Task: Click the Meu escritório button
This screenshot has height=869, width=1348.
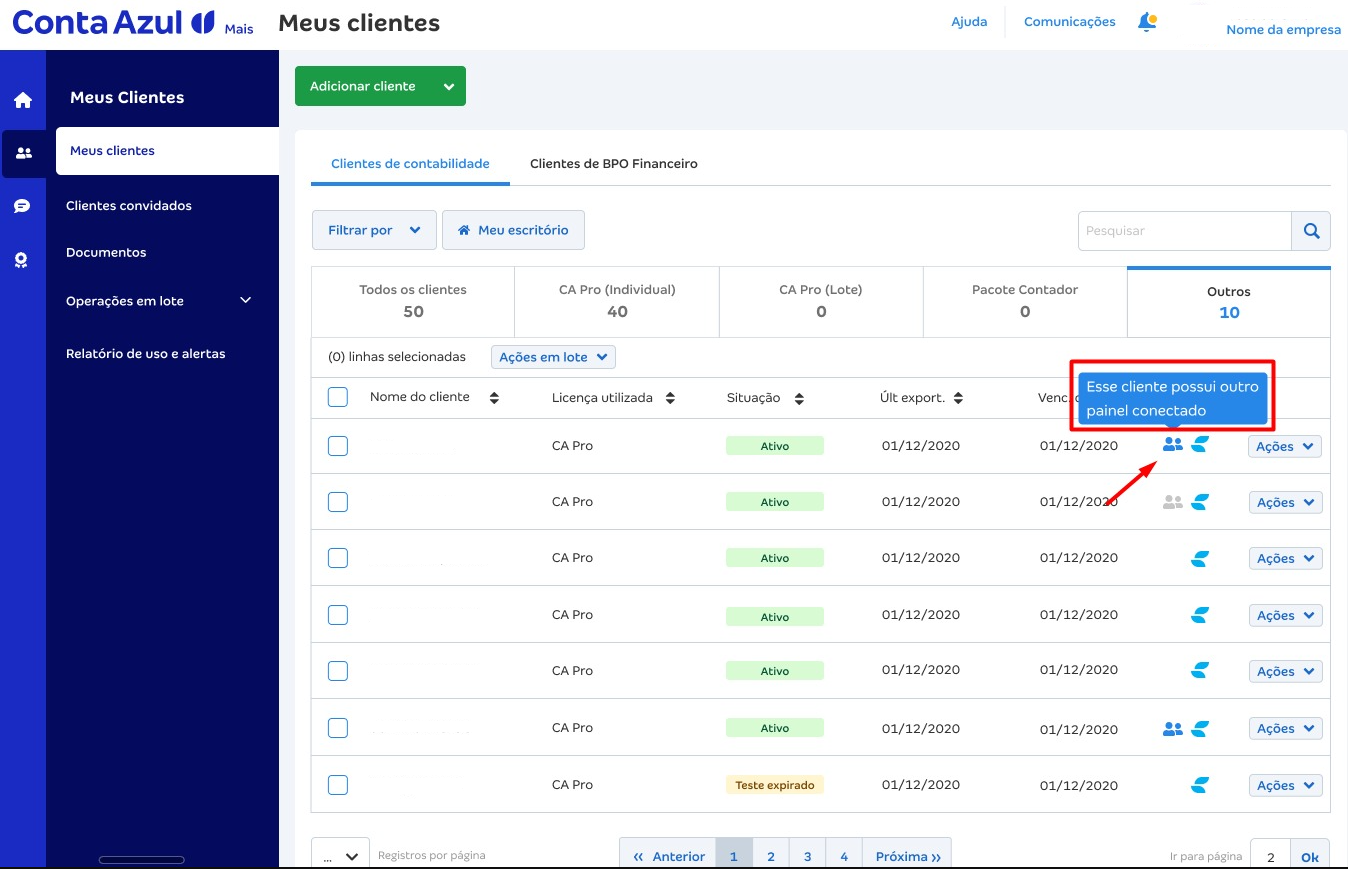Action: (x=513, y=230)
